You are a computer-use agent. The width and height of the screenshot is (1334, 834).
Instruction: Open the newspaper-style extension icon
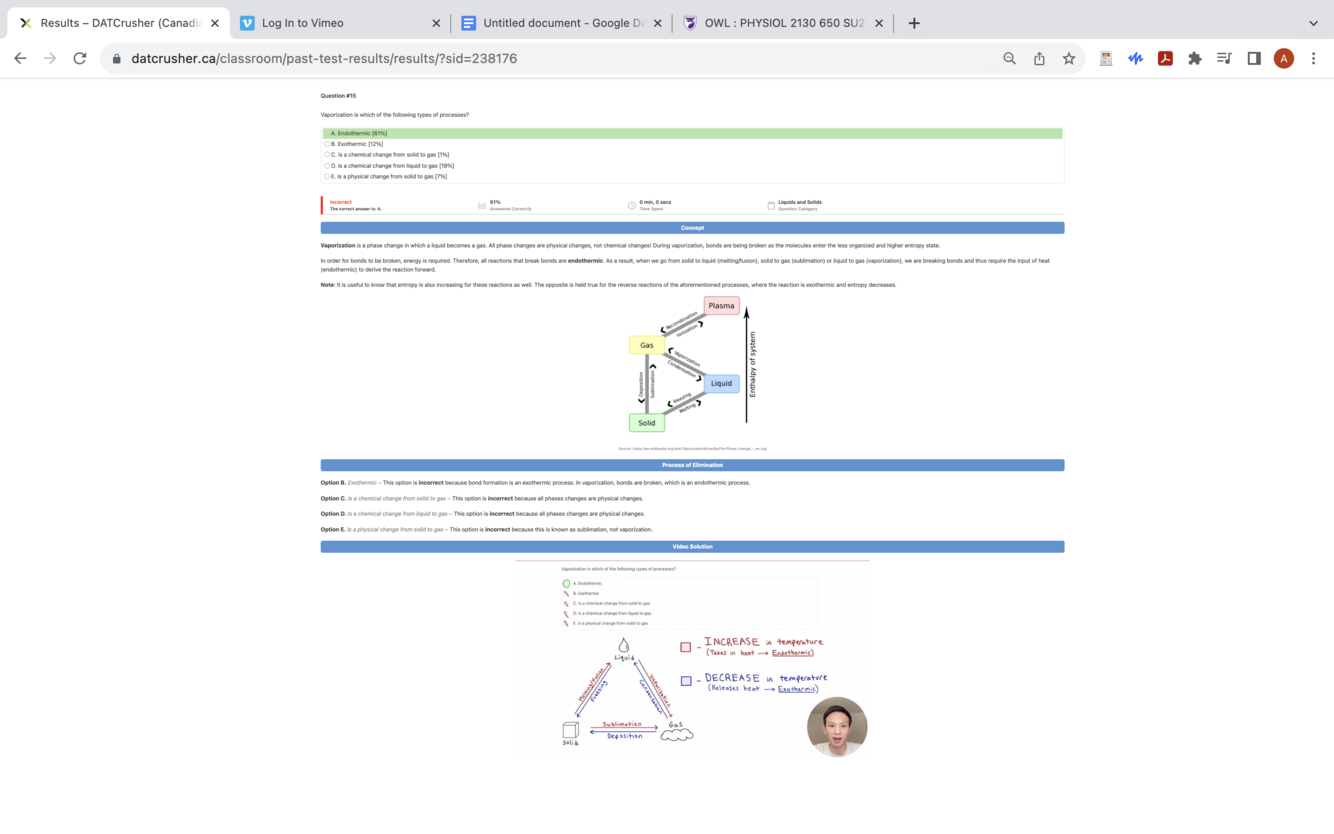tap(1105, 58)
